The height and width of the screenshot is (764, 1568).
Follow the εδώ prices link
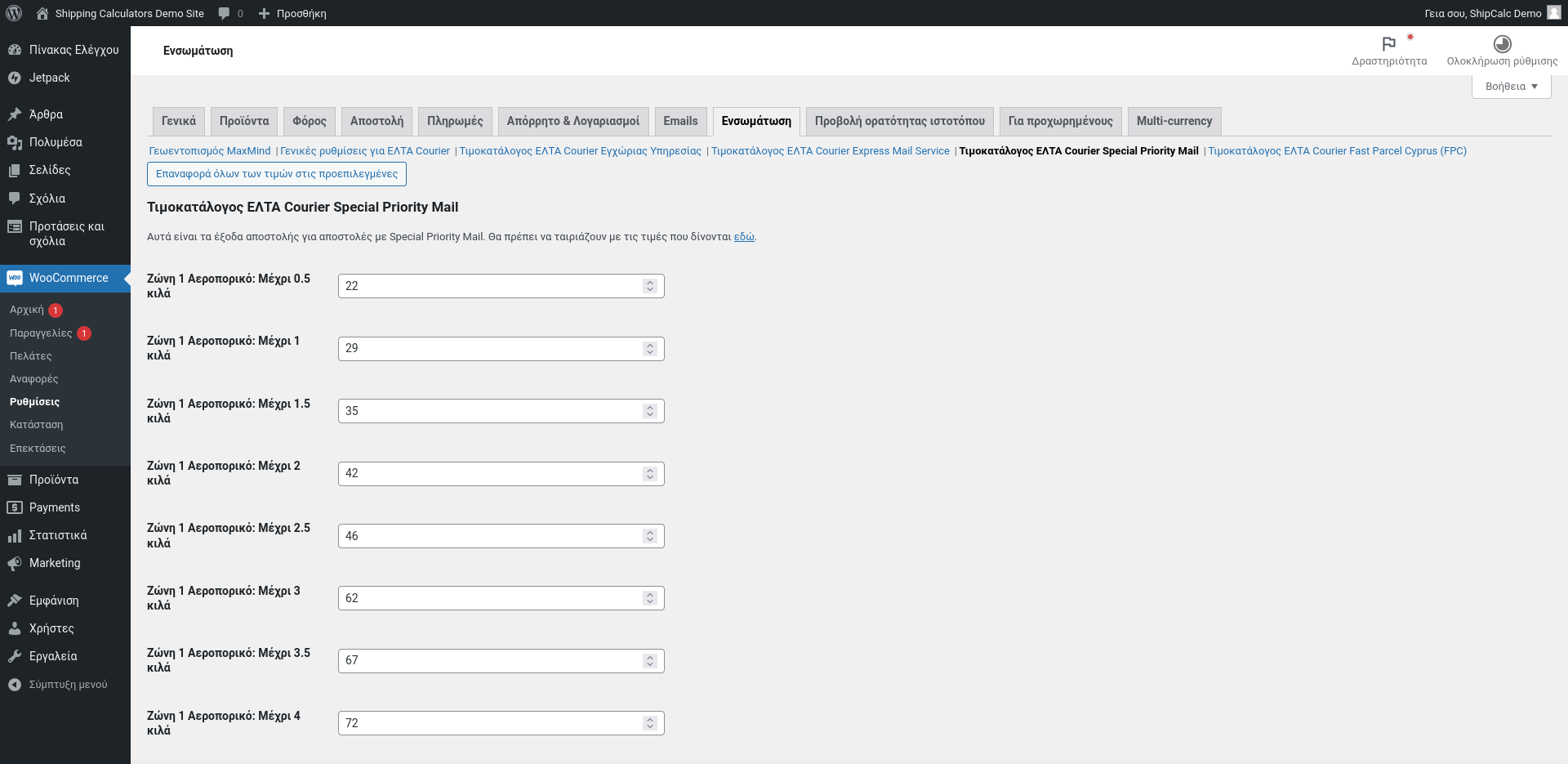pos(744,237)
